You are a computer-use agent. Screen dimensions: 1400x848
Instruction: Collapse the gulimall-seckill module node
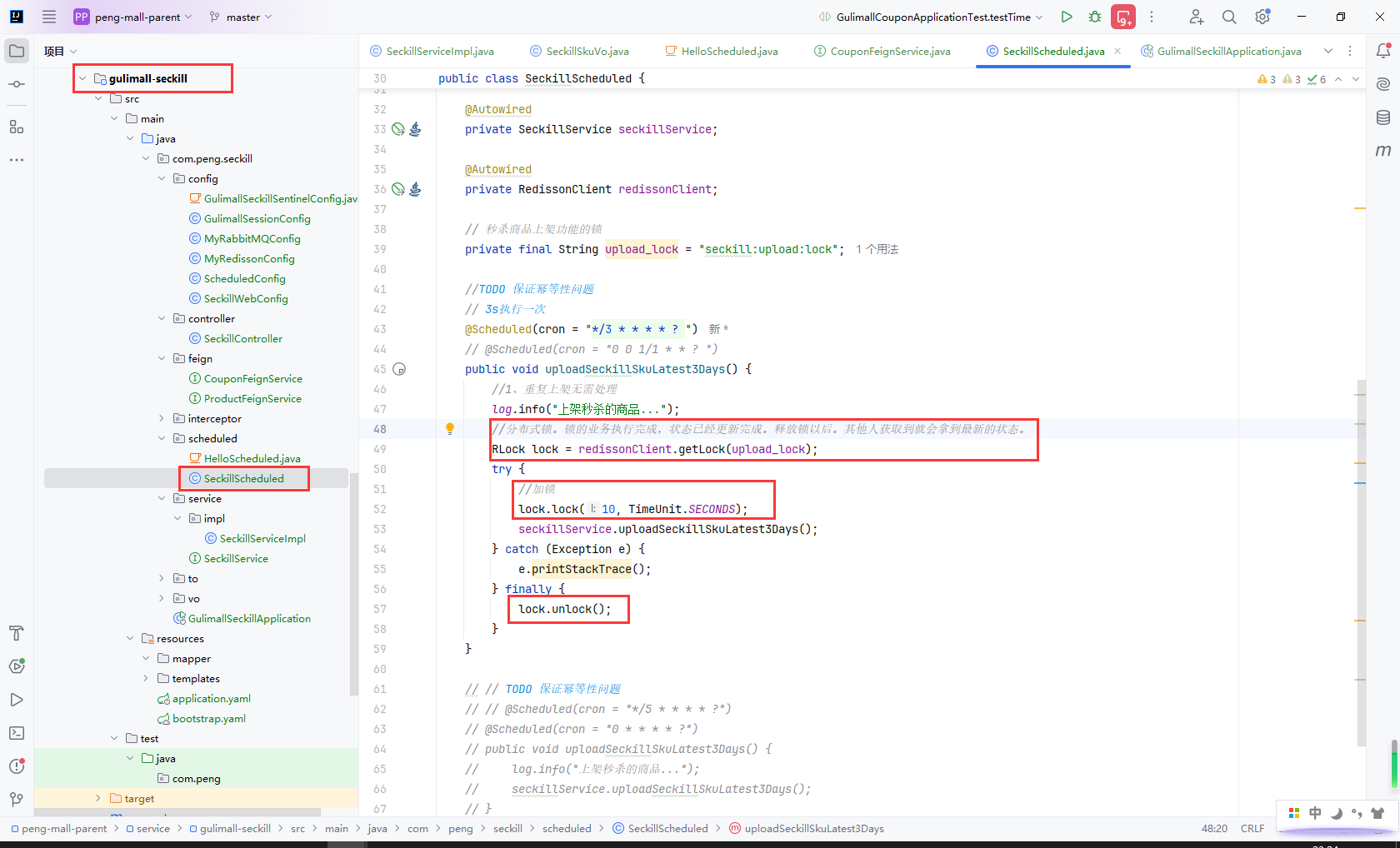(82, 78)
